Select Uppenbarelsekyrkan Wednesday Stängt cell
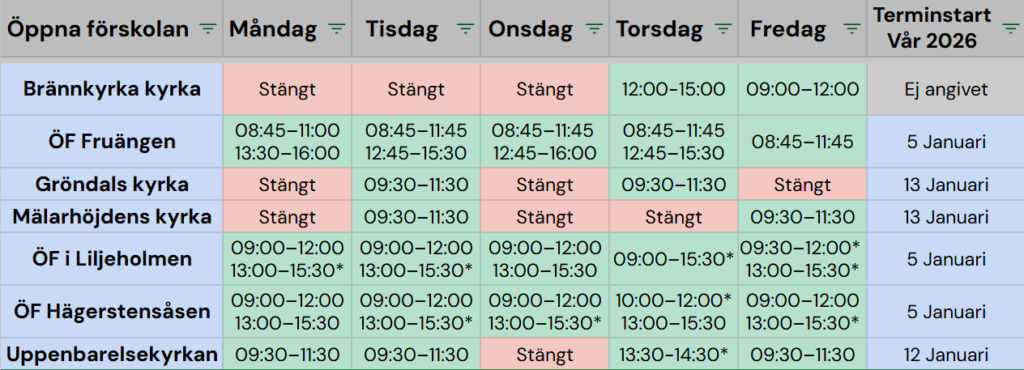The height and width of the screenshot is (370, 1024). pyautogui.click(x=545, y=354)
